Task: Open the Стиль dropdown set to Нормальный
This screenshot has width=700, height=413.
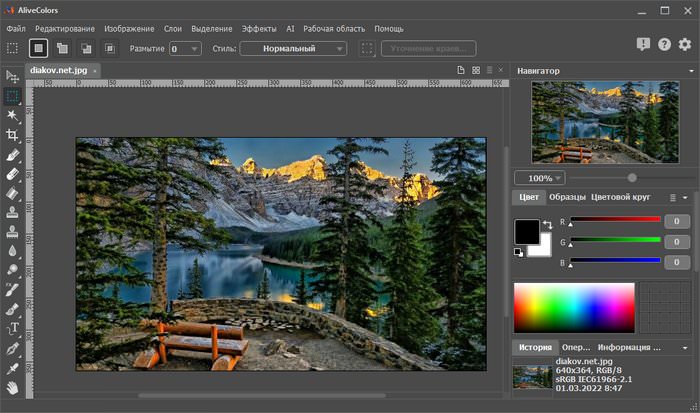Action: [293, 48]
